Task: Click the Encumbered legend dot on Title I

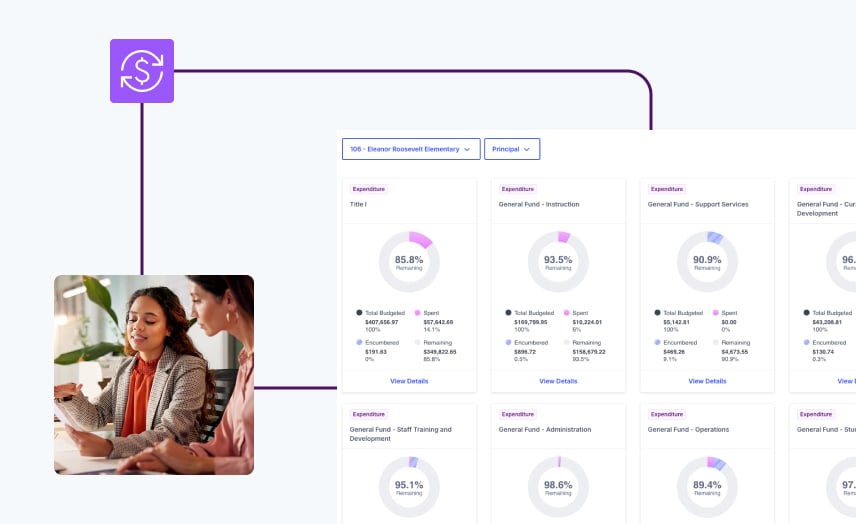Action: pos(359,342)
